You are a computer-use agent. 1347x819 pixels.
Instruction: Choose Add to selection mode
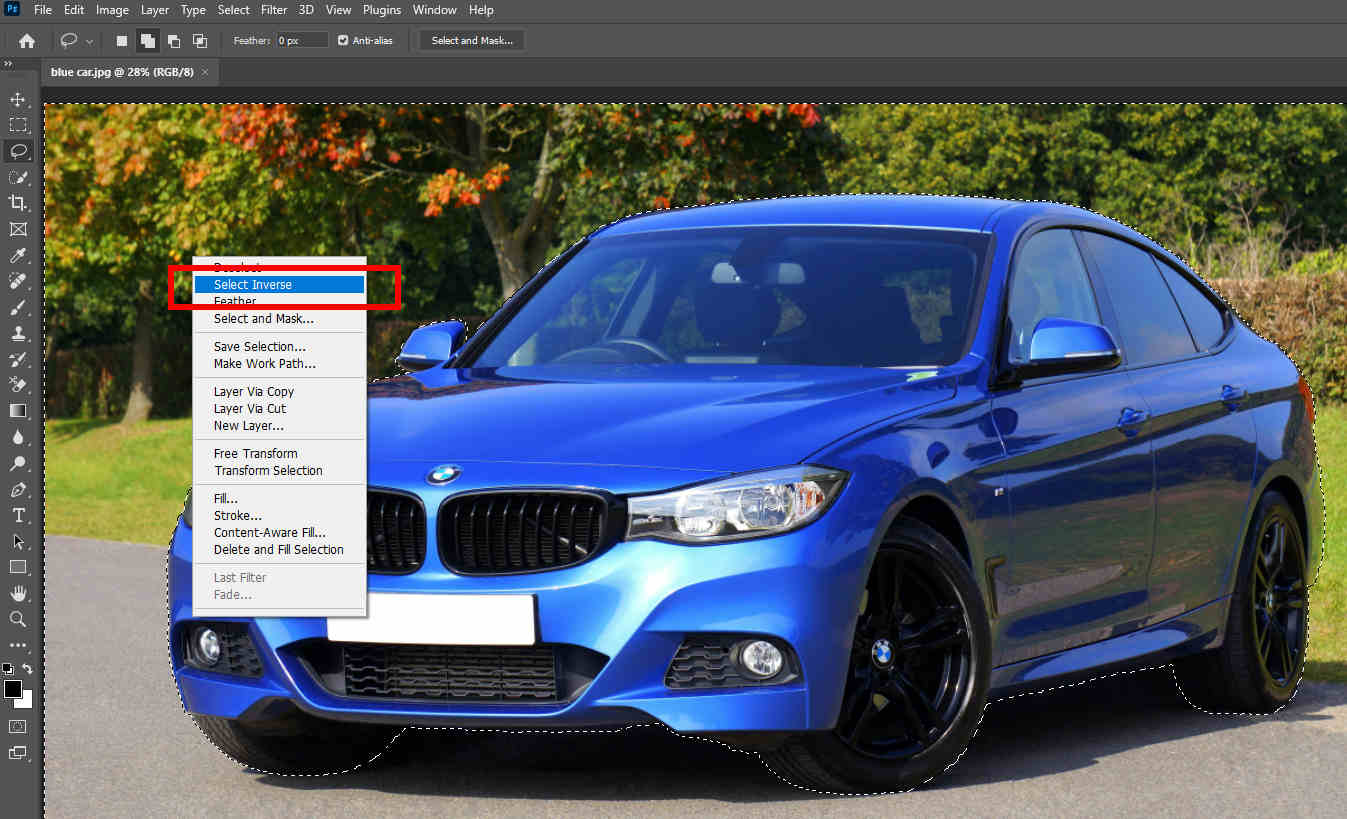(147, 41)
